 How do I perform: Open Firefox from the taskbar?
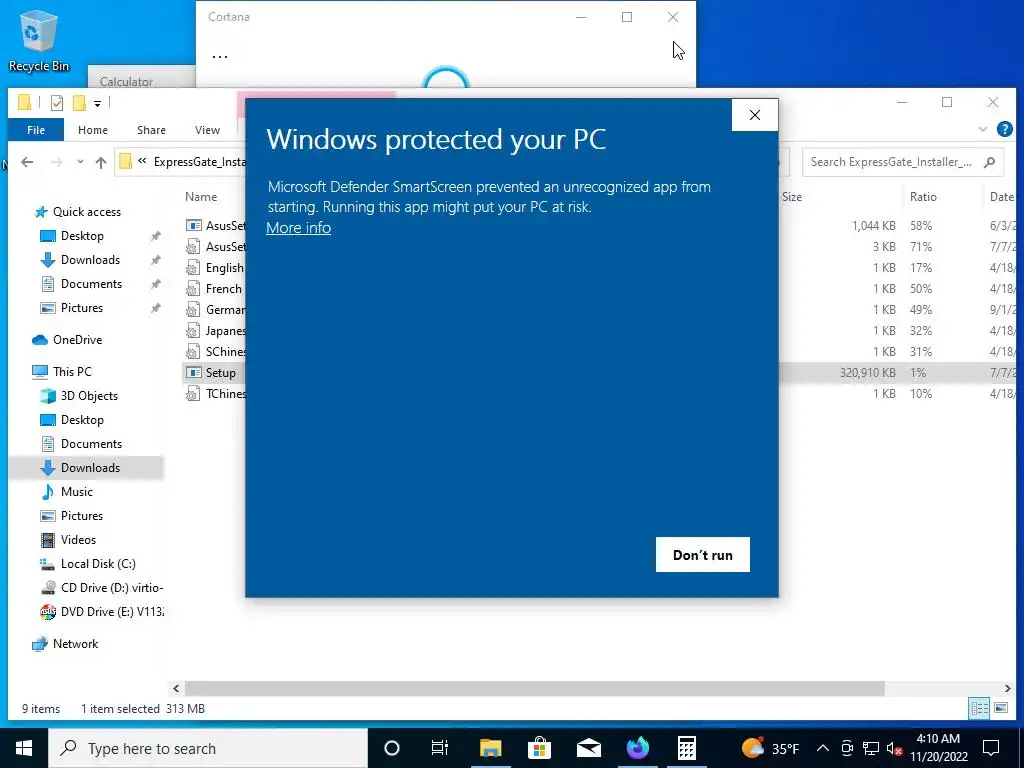point(637,748)
